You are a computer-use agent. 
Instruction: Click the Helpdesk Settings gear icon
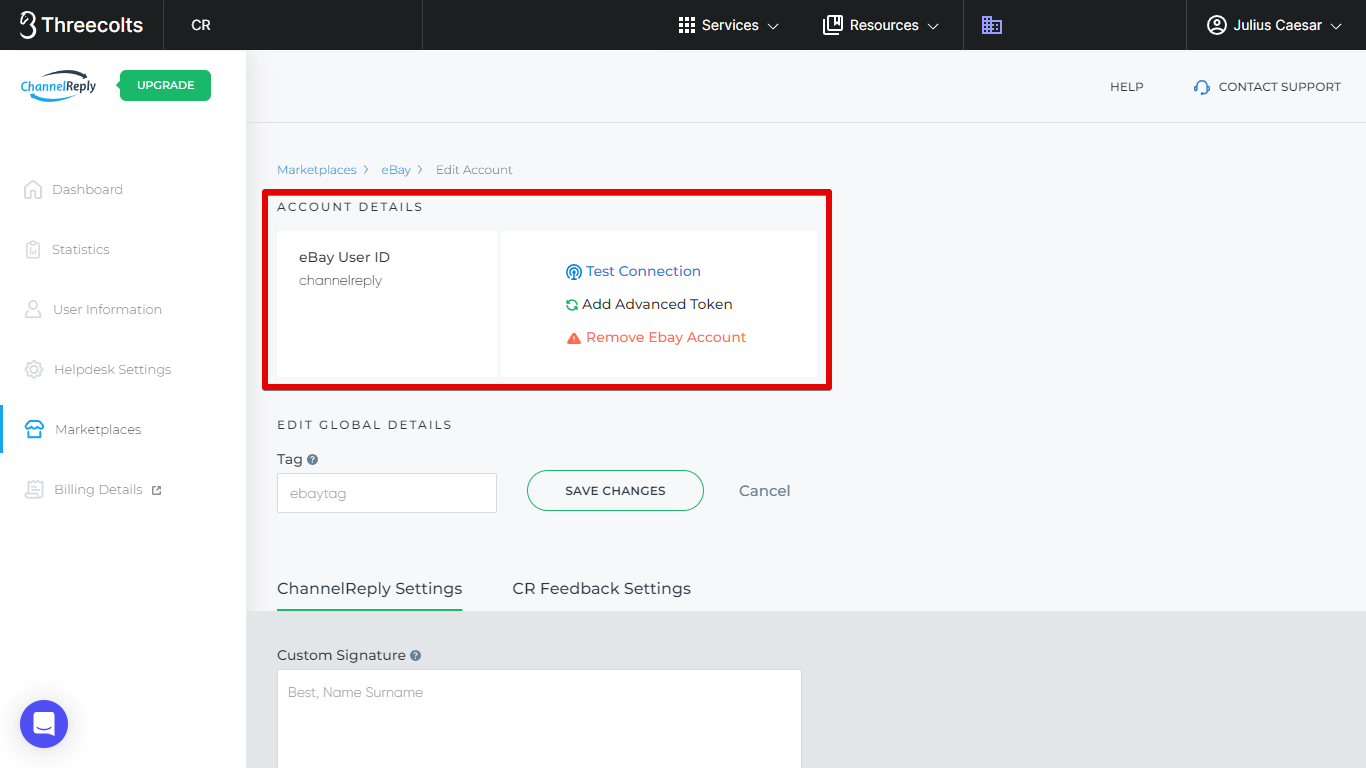34,369
